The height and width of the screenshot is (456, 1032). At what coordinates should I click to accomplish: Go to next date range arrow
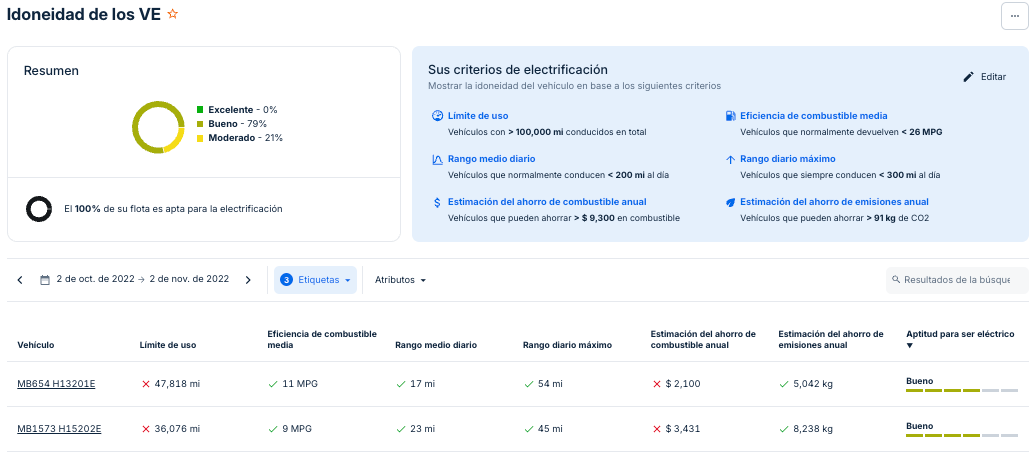click(248, 280)
